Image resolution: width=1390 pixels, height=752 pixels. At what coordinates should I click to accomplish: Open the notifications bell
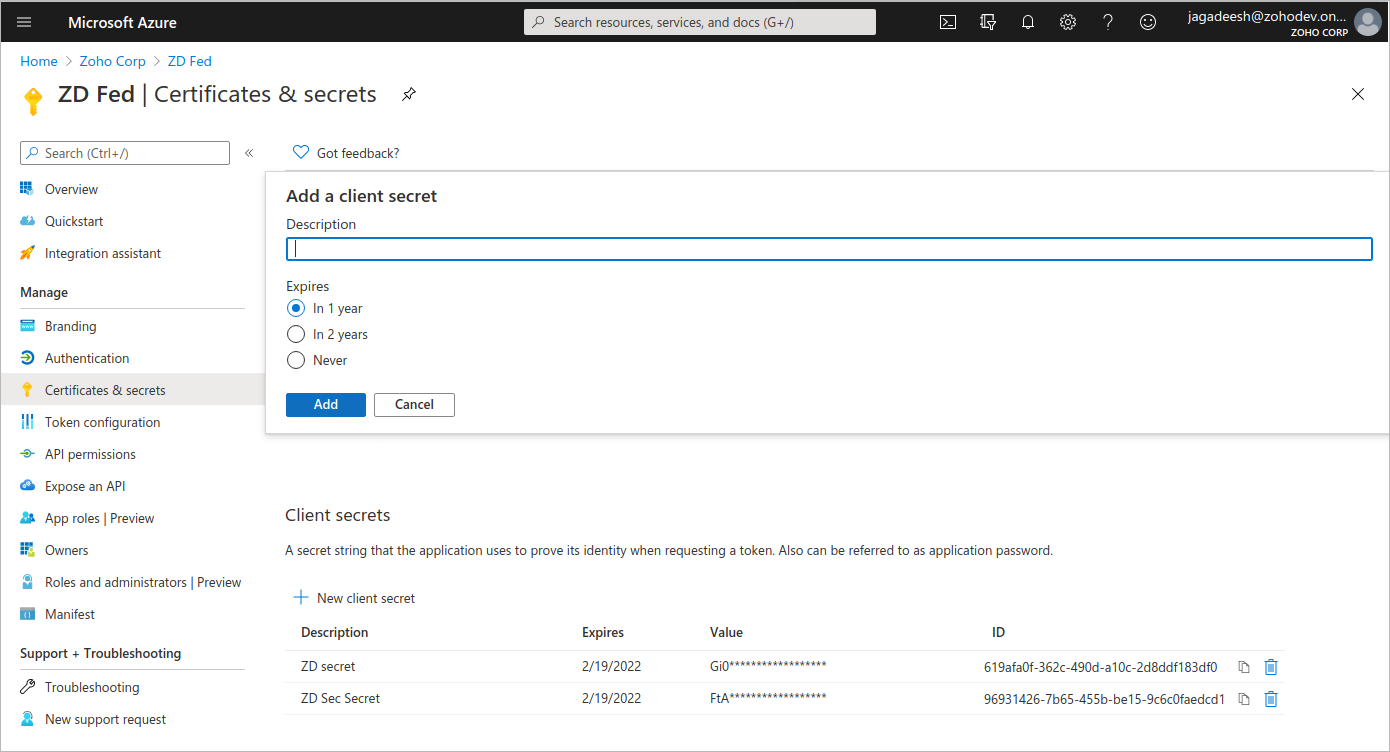point(1028,22)
